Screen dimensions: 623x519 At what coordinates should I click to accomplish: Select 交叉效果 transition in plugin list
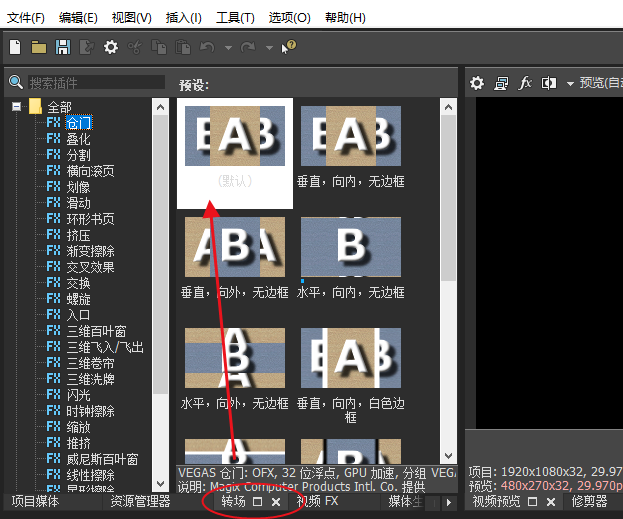91,267
